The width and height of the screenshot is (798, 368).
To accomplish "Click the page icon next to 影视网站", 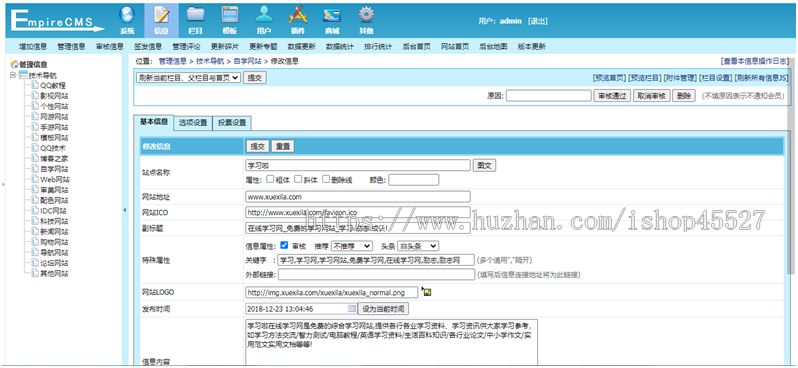I will [35, 96].
